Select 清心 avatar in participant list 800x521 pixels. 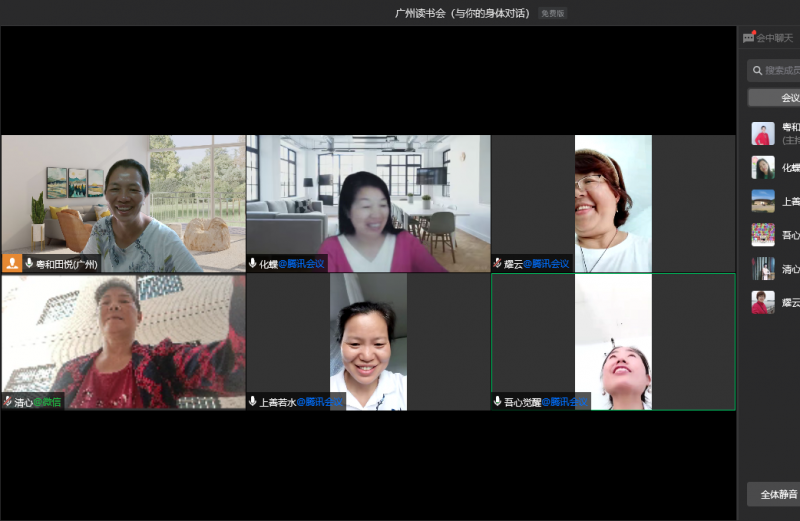763,268
